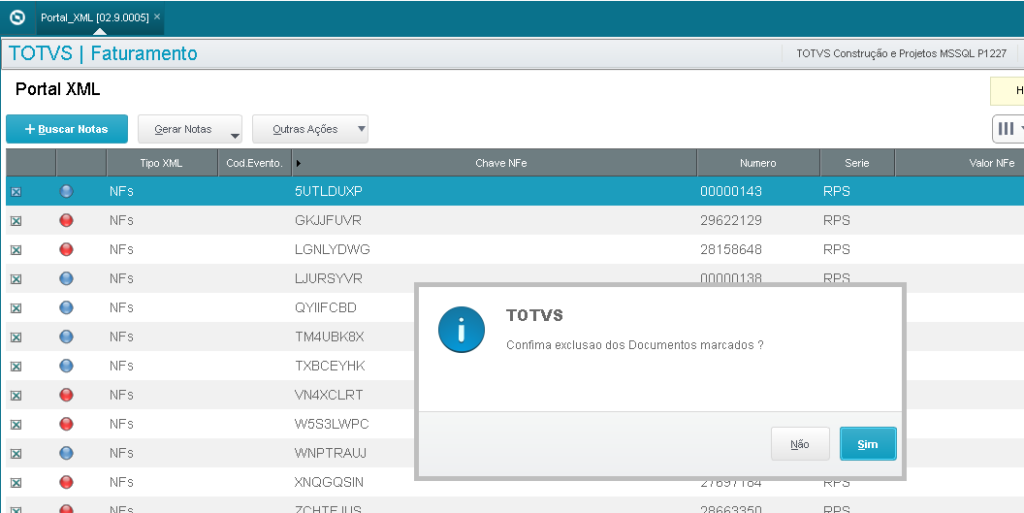Select key cell 5UTLDUXP
Viewport: 1024px width, 513px height.
pyautogui.click(x=328, y=191)
